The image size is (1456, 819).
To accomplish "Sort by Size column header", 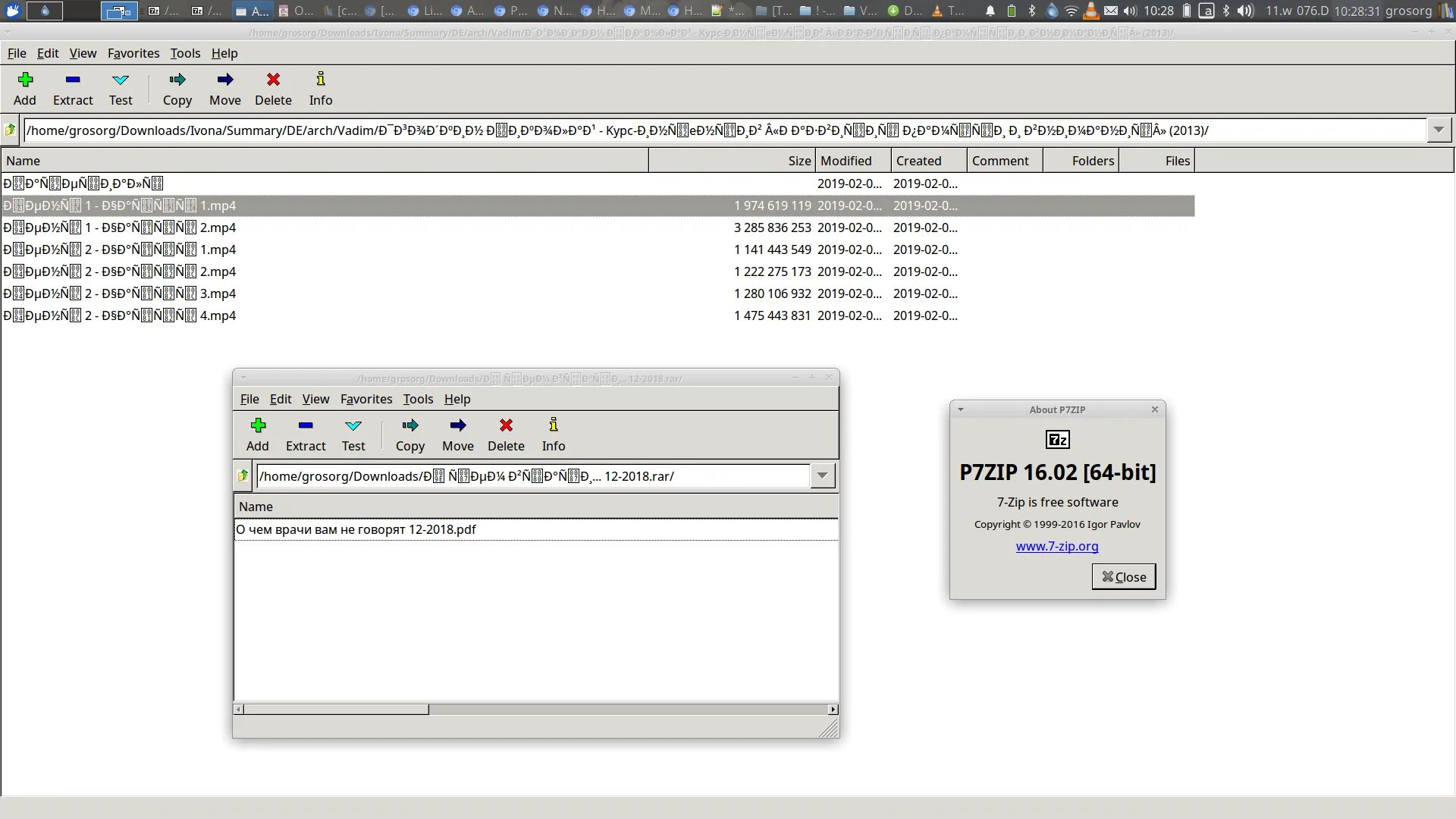I will click(799, 161).
